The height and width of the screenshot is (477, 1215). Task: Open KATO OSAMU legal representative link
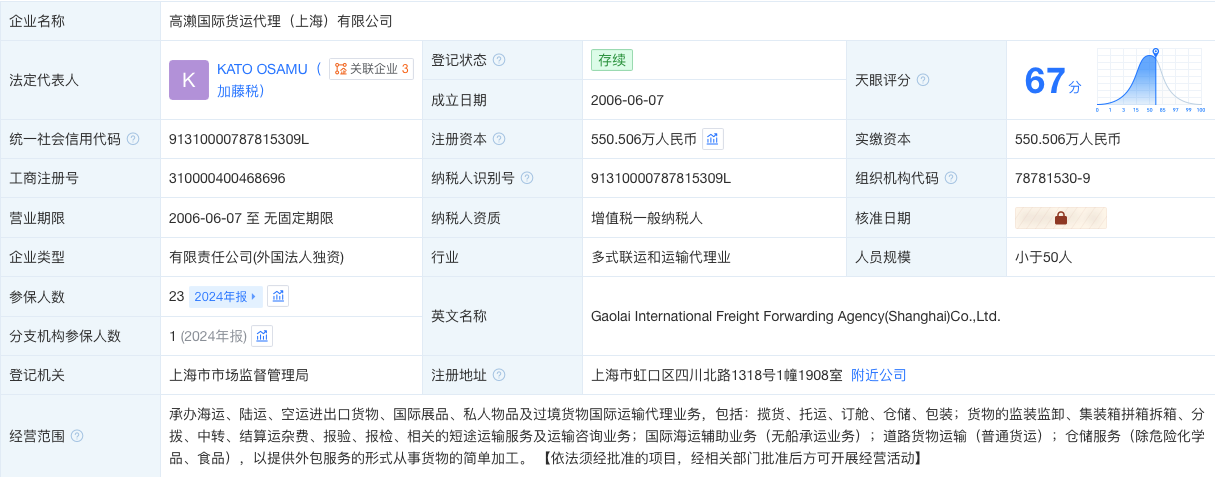(x=269, y=80)
